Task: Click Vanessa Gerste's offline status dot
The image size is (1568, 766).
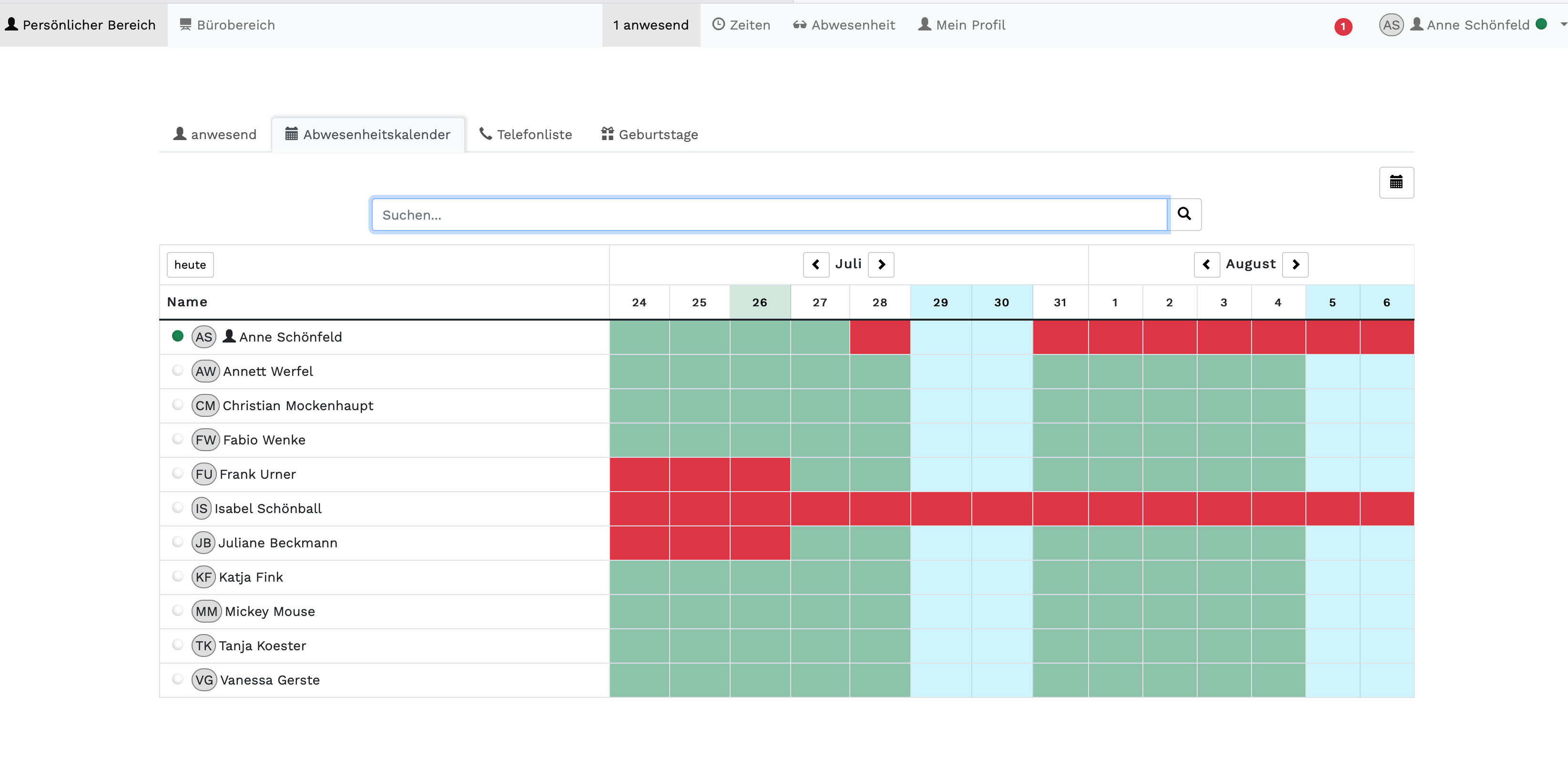Action: click(177, 679)
